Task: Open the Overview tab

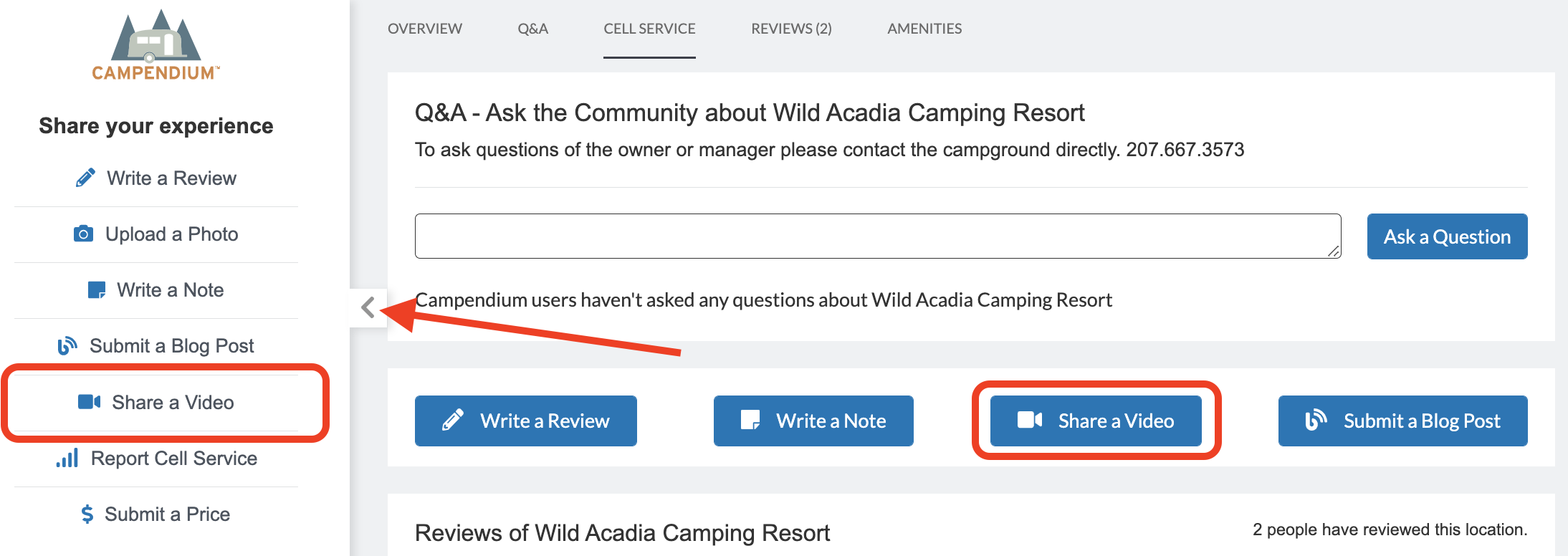Action: click(x=425, y=29)
